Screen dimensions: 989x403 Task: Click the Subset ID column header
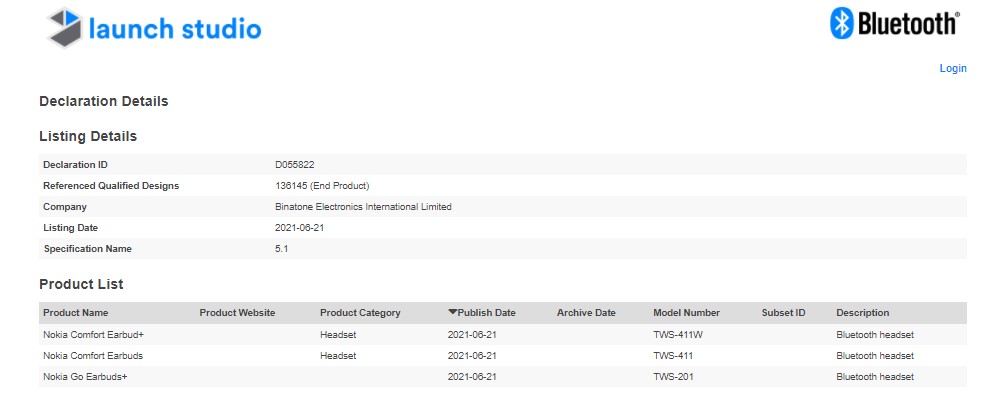[783, 313]
